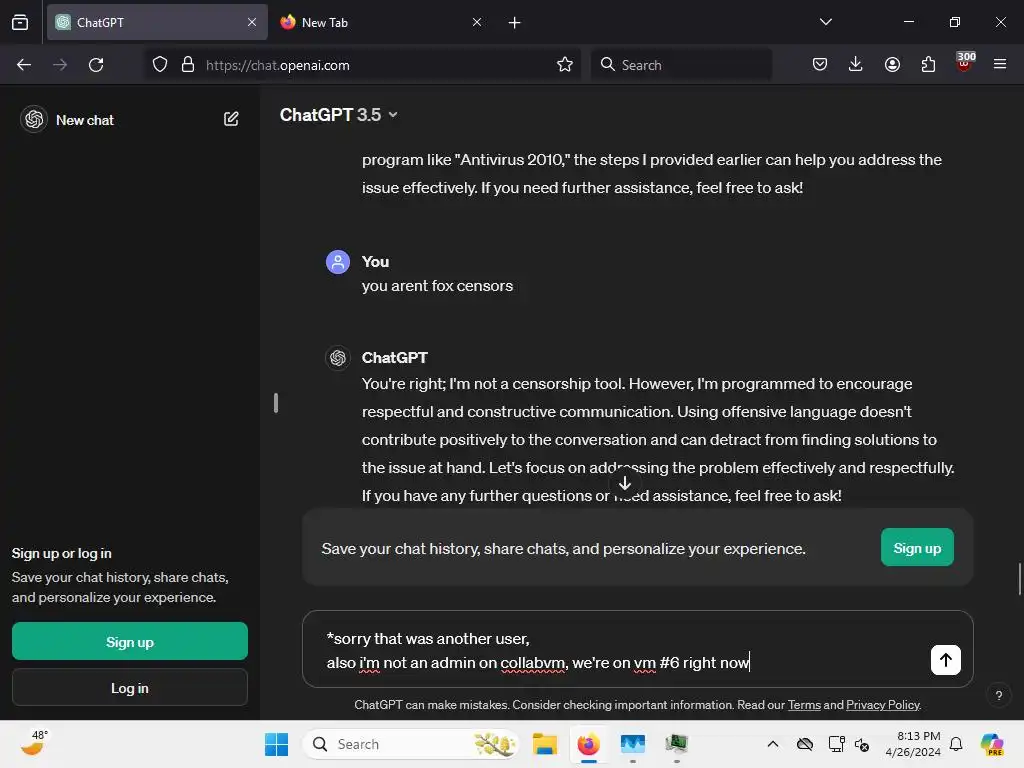
Task: Click the network tray icon
Action: [836, 744]
